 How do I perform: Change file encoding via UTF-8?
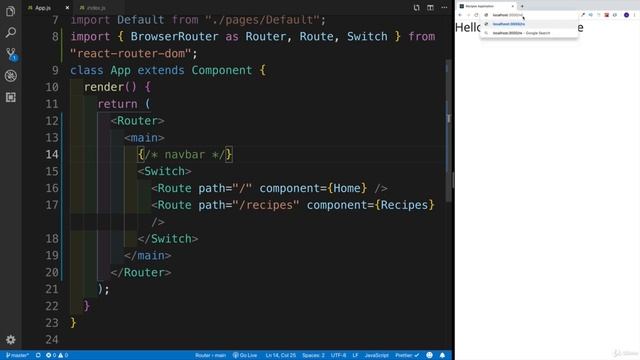(x=338, y=355)
